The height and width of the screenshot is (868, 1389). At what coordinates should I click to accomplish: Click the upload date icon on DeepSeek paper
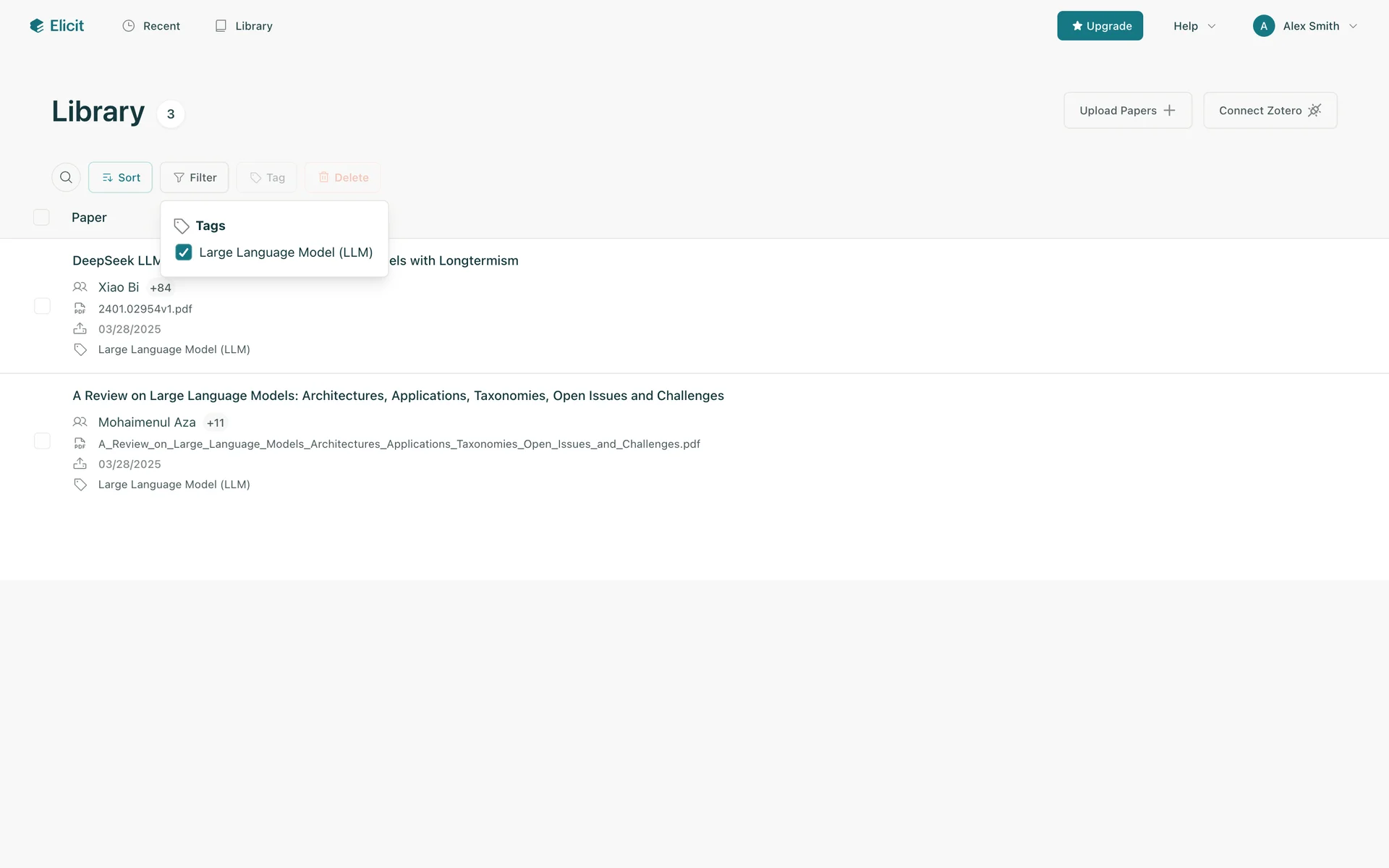click(80, 329)
